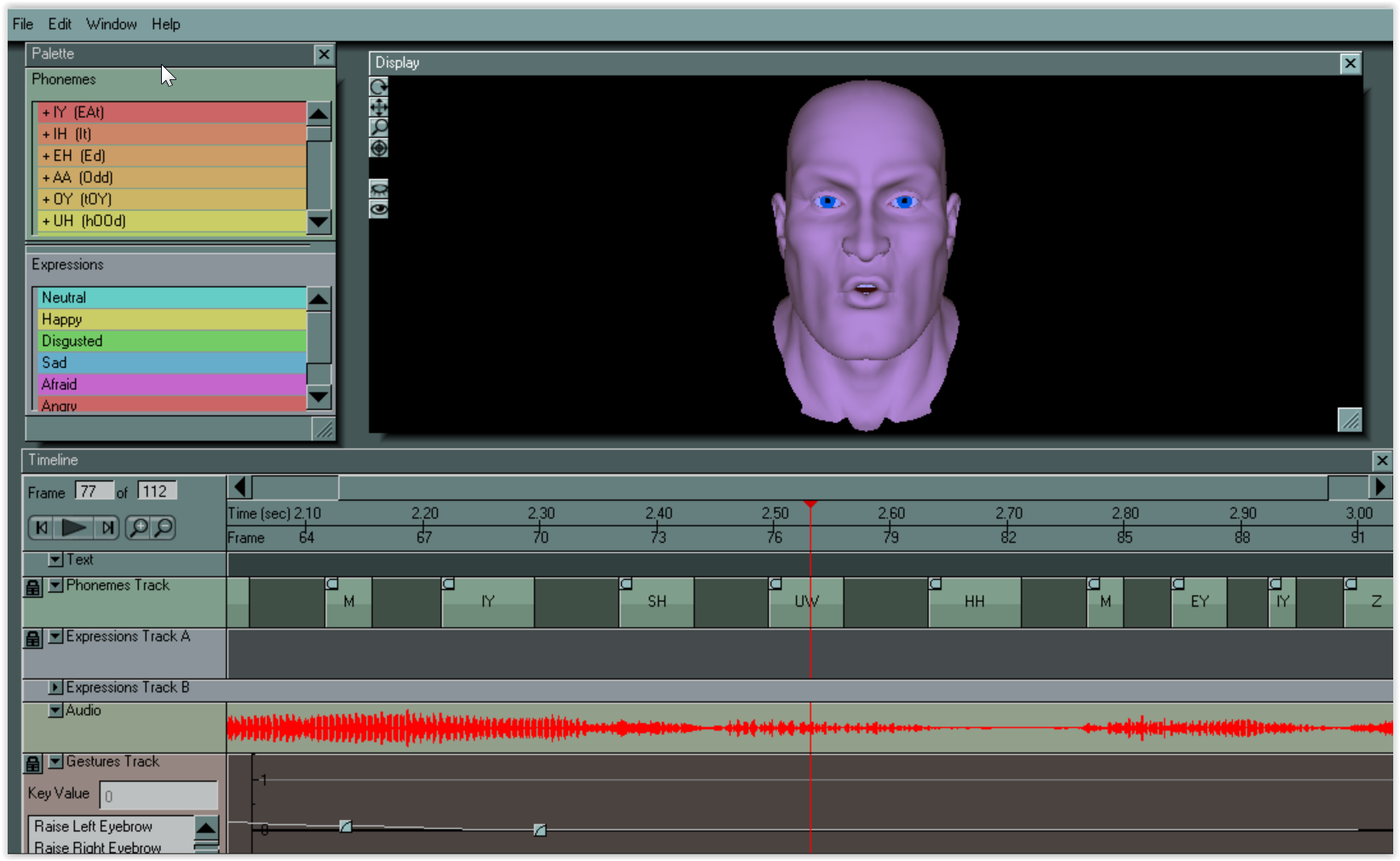Choose the Angry expression

170,405
